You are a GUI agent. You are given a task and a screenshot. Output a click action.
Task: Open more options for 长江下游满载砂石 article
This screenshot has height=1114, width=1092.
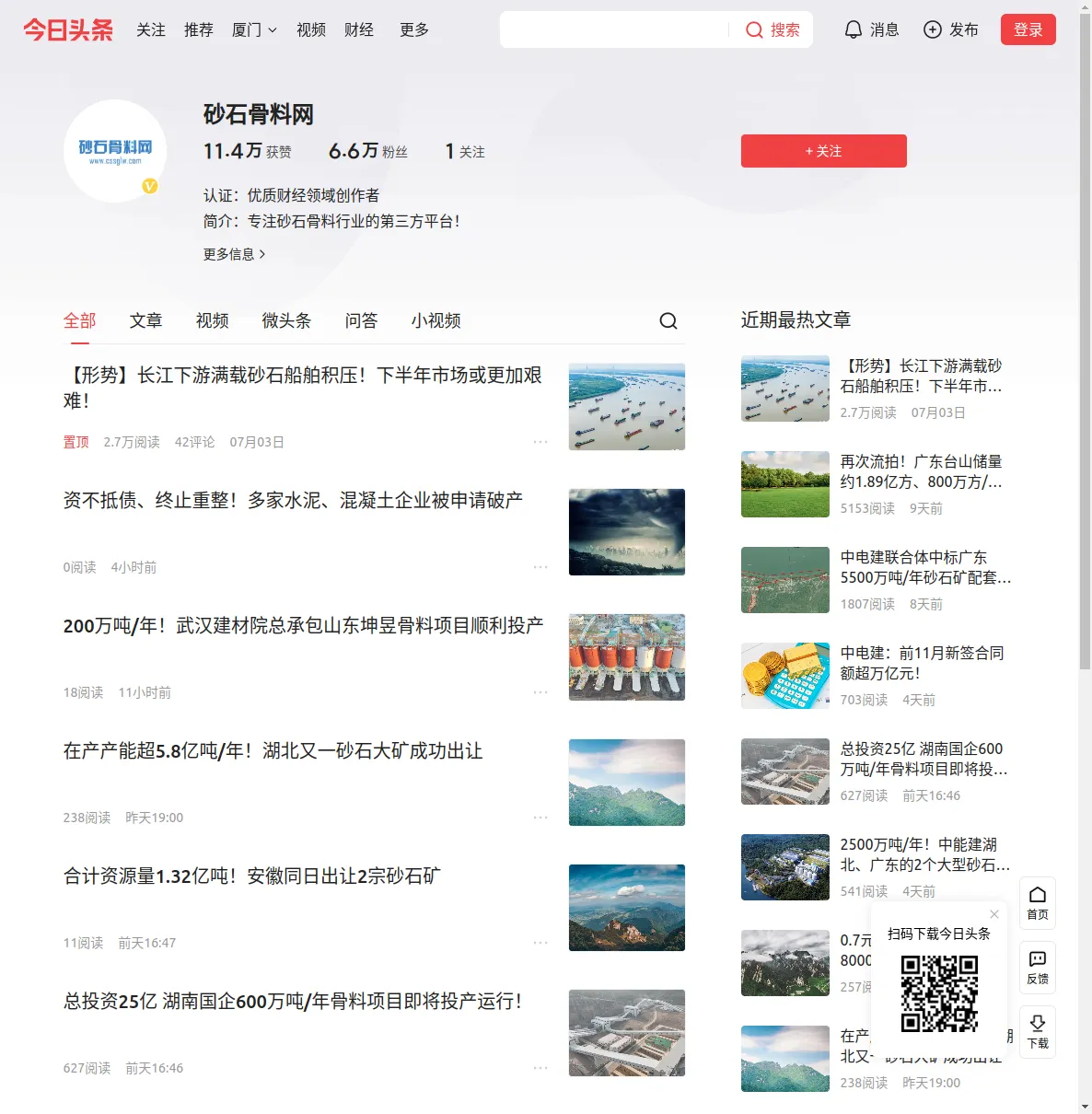click(540, 442)
